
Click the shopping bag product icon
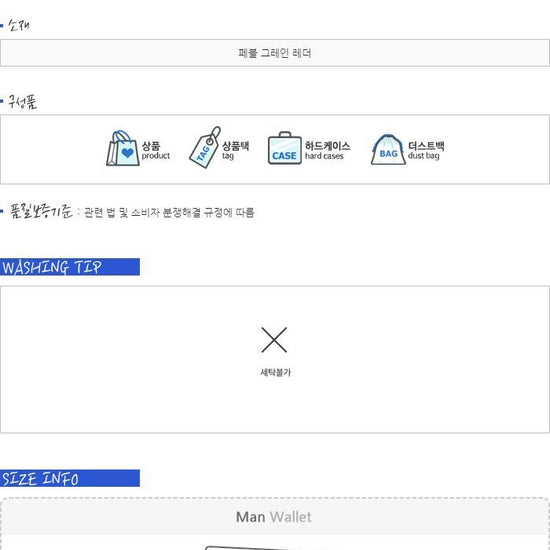click(123, 148)
